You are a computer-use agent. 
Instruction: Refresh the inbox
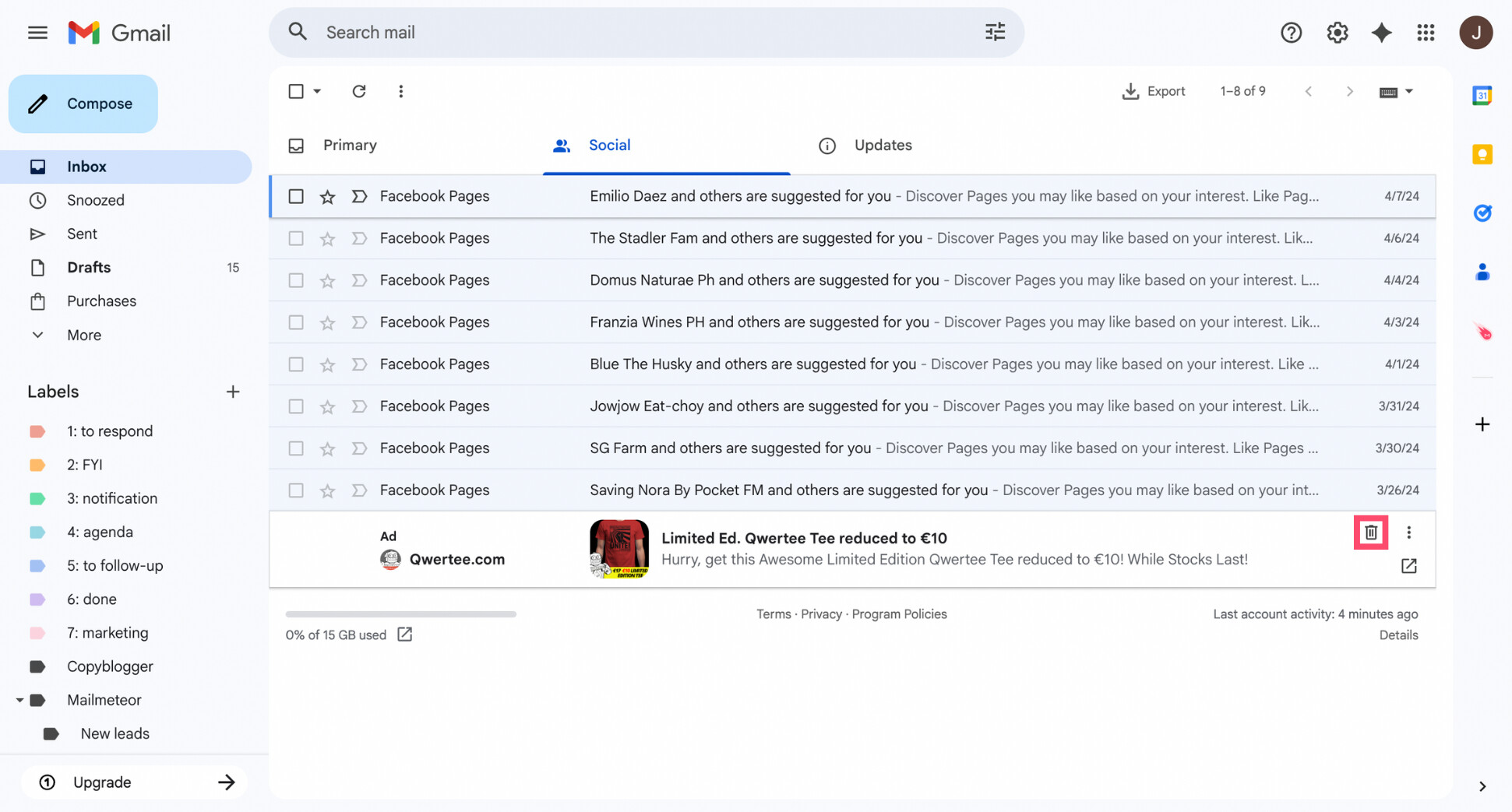pos(359,91)
